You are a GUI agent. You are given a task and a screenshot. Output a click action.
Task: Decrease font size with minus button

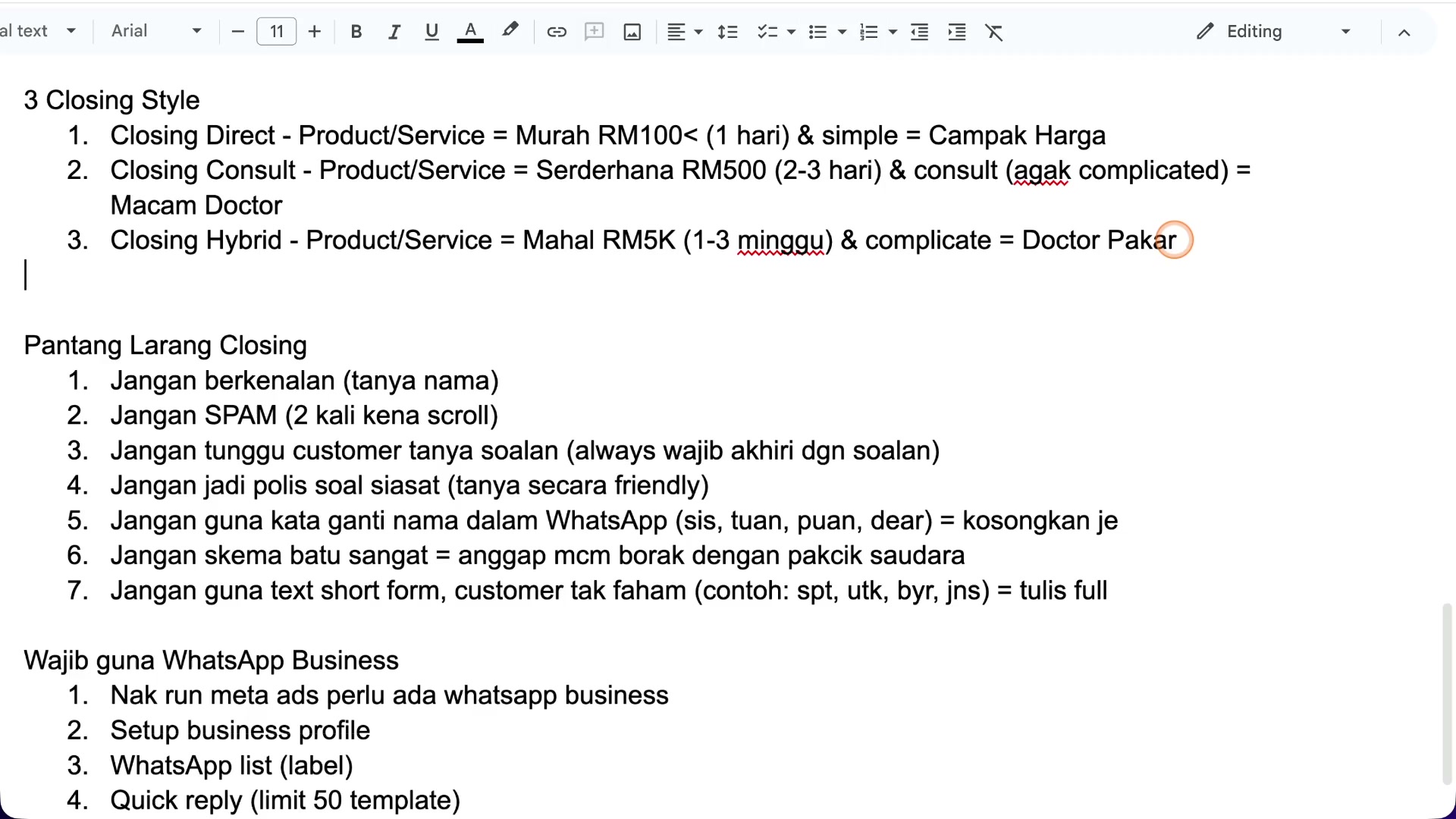[237, 32]
